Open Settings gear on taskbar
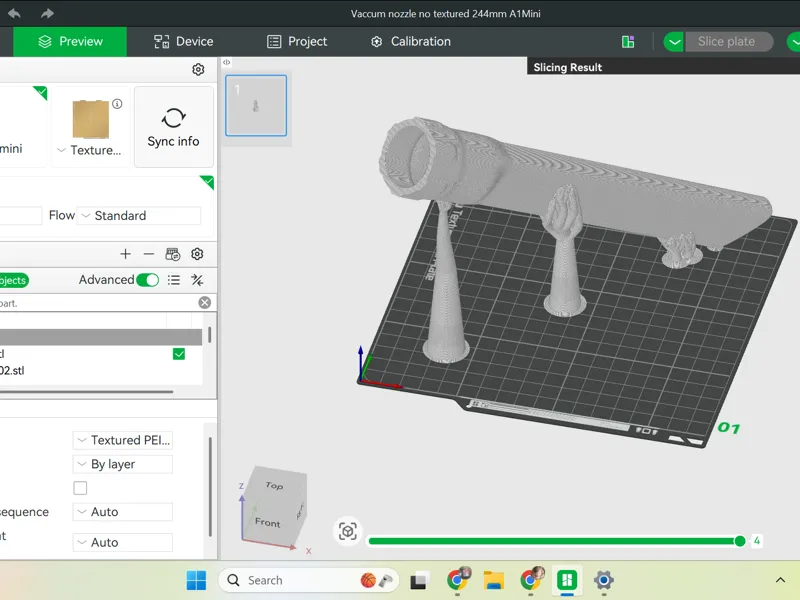The height and width of the screenshot is (600, 800). pos(604,580)
